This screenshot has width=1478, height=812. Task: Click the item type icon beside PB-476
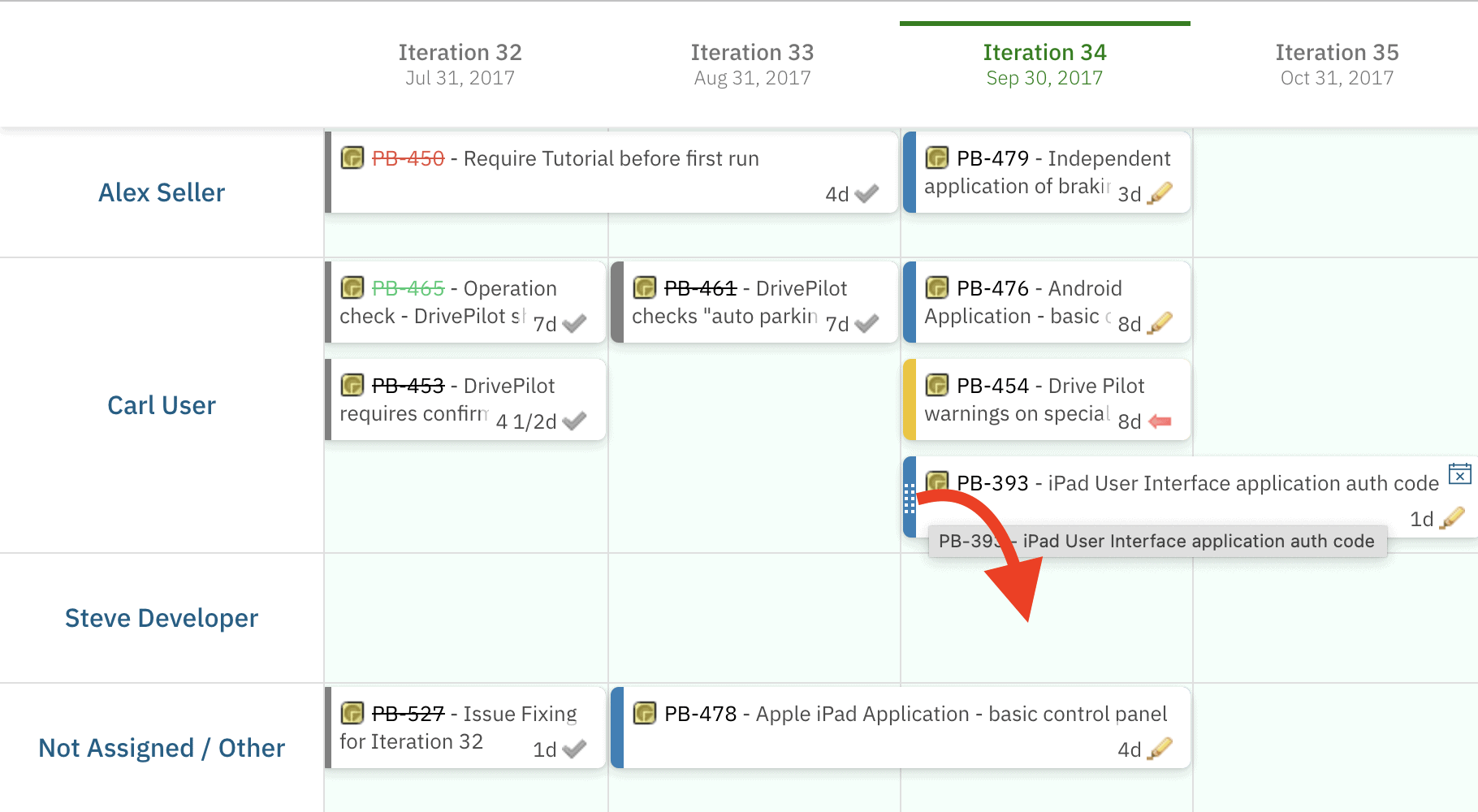[x=937, y=287]
